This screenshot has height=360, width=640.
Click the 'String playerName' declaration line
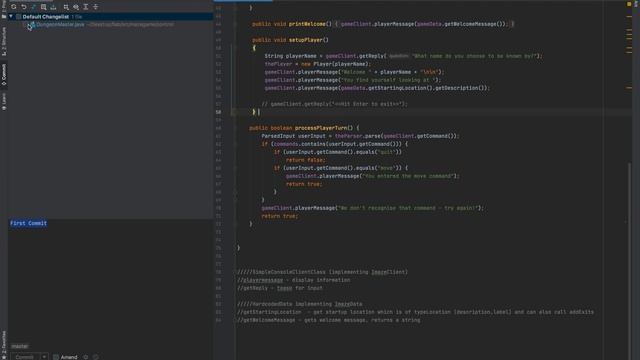[x=403, y=56]
